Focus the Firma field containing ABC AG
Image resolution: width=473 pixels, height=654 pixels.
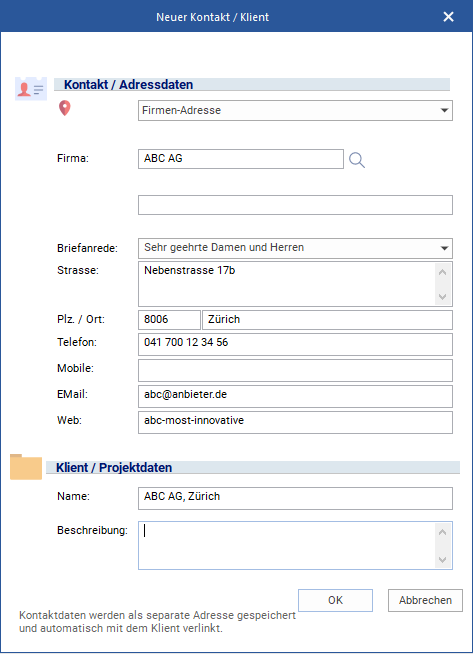(x=241, y=159)
